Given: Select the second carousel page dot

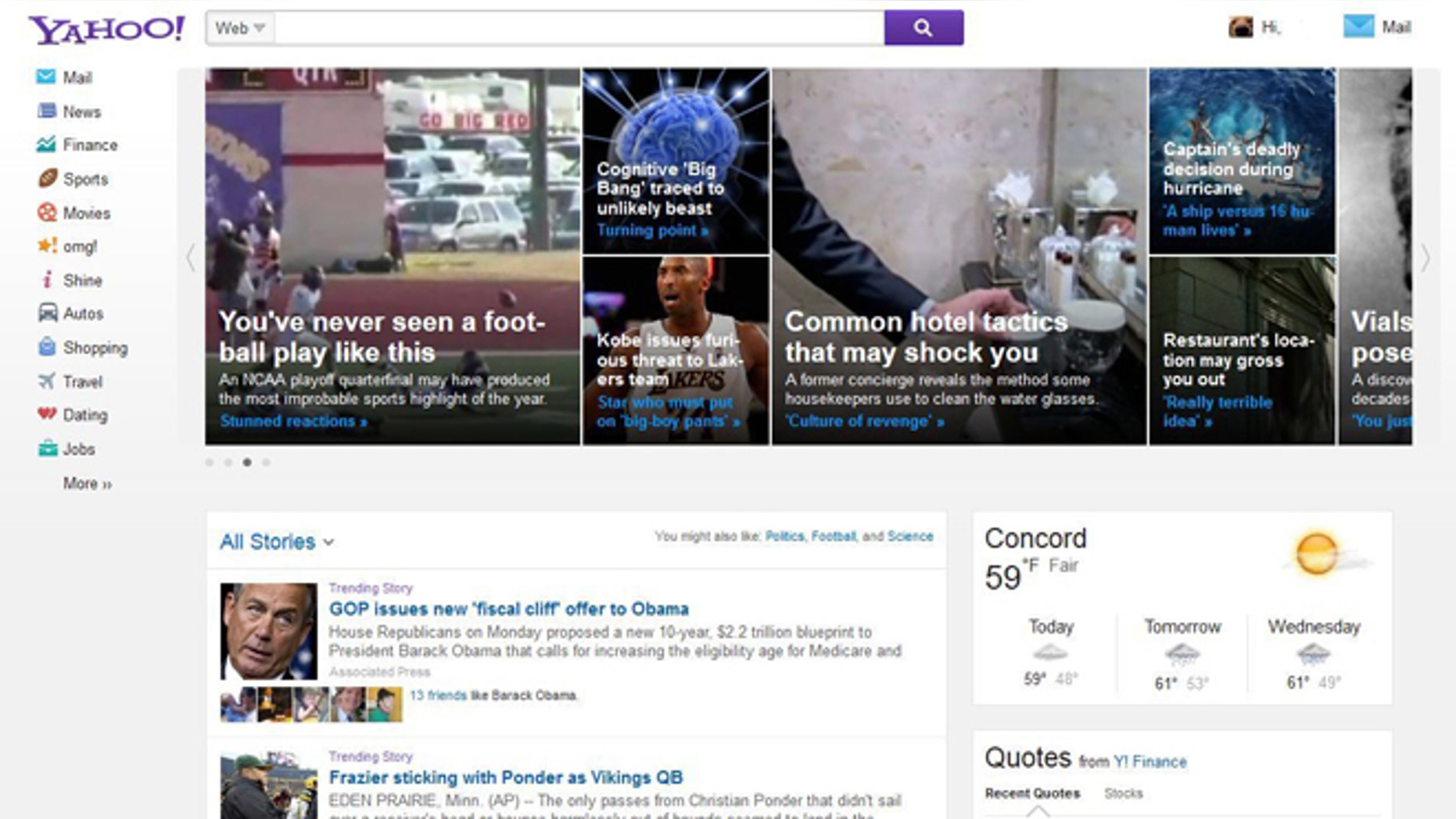Looking at the screenshot, I should pos(228,463).
